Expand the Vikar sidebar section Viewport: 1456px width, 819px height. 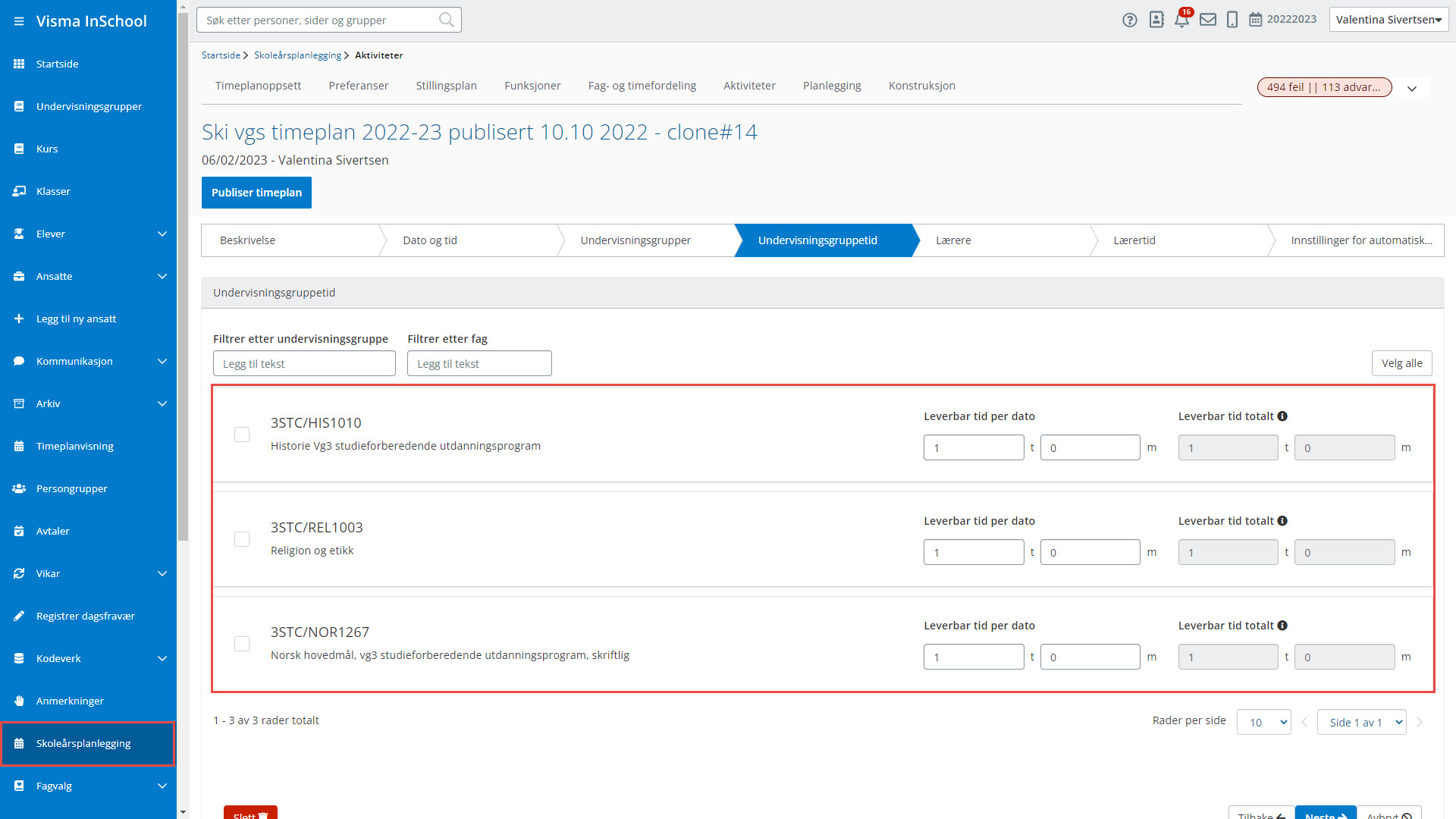coord(162,573)
